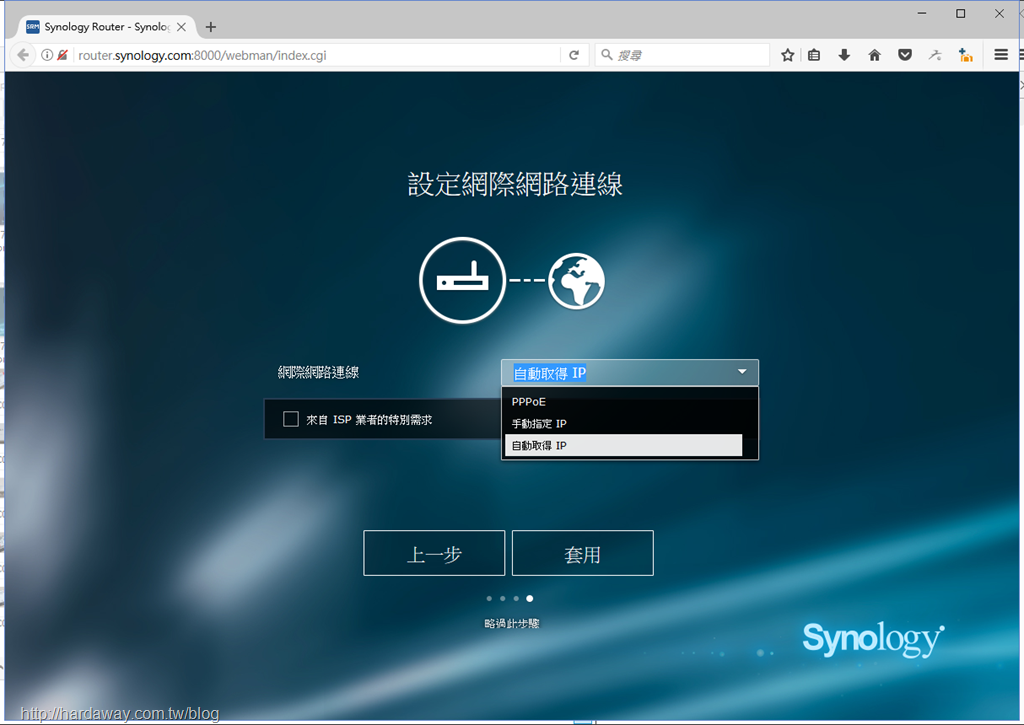Click the globe internet illustration icon
Image resolution: width=1024 pixels, height=725 pixels.
click(577, 281)
